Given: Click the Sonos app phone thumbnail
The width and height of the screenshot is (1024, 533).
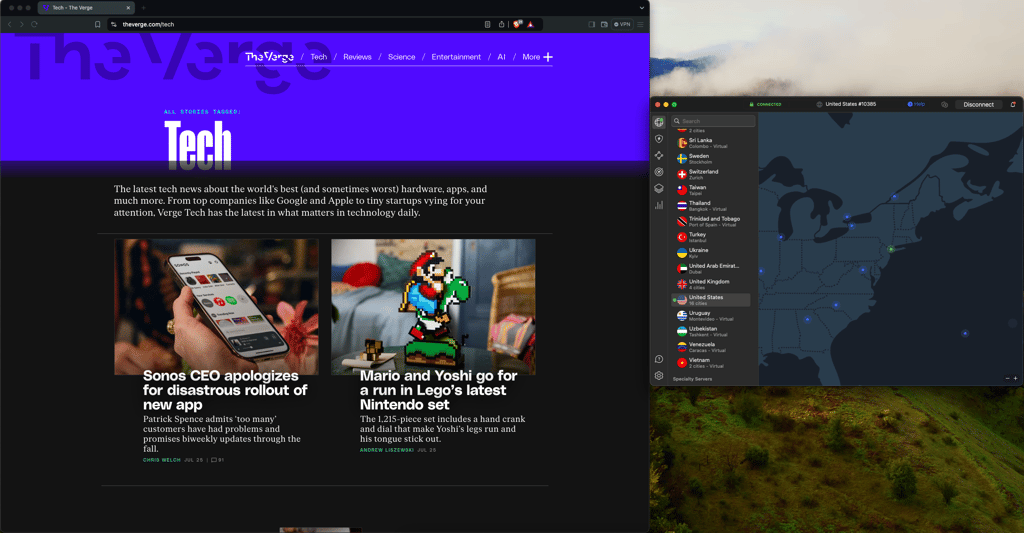Looking at the screenshot, I should (216, 307).
